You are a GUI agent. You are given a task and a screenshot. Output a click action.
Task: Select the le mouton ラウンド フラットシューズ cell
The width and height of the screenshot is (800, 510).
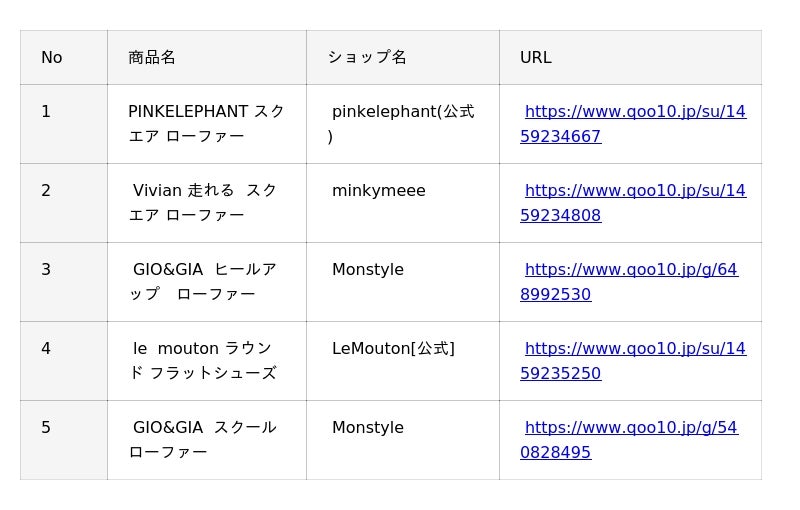206,361
